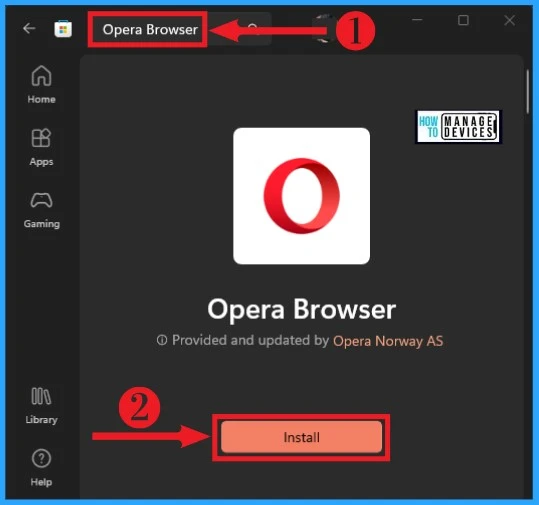This screenshot has height=505, width=539.
Task: Open the Opera Norway AS publisher link
Action: (388, 341)
